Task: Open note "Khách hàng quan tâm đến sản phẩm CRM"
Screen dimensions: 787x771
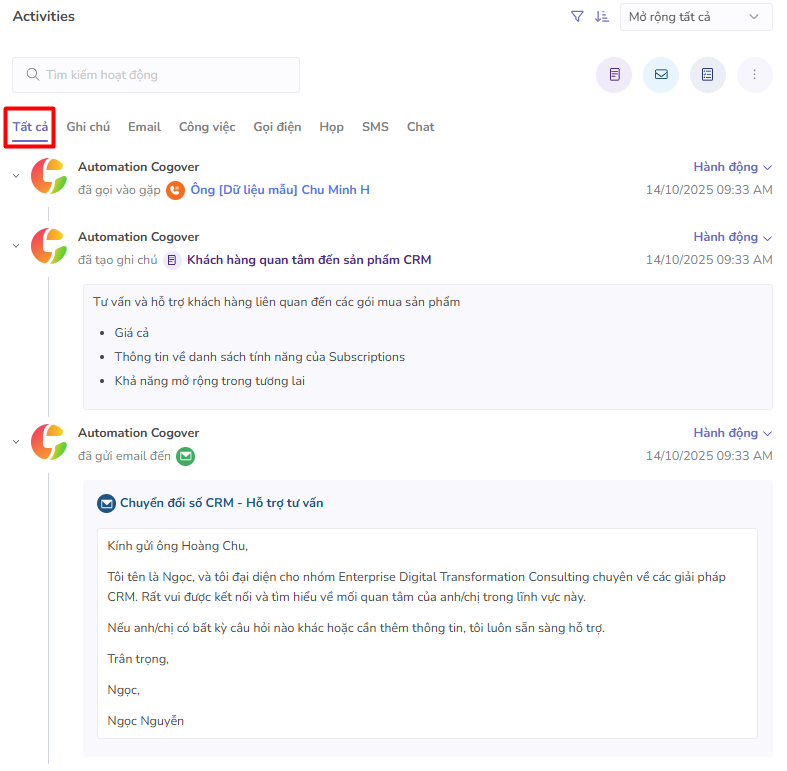Action: point(309,260)
